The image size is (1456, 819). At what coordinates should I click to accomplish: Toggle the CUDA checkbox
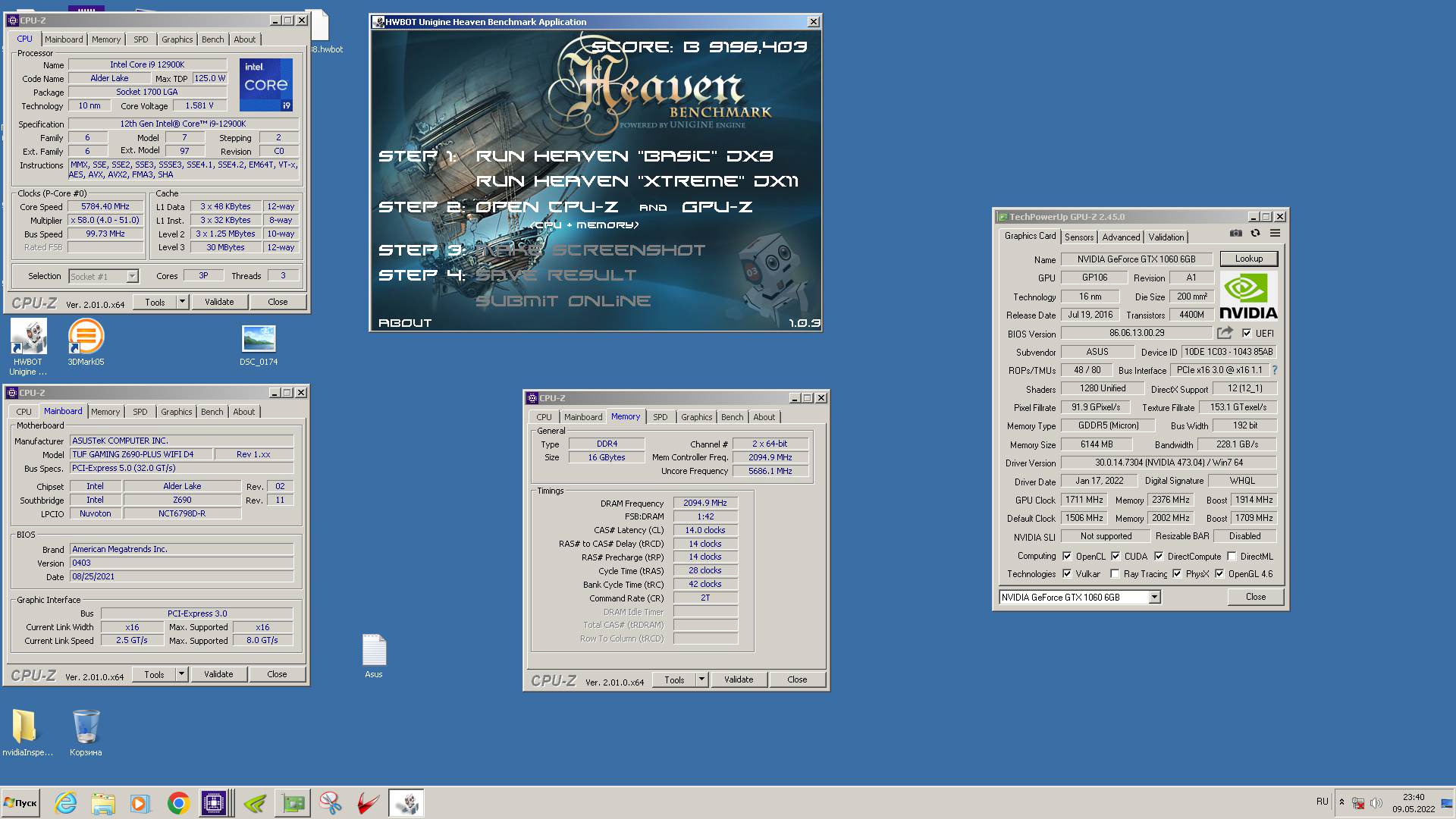[x=1116, y=556]
